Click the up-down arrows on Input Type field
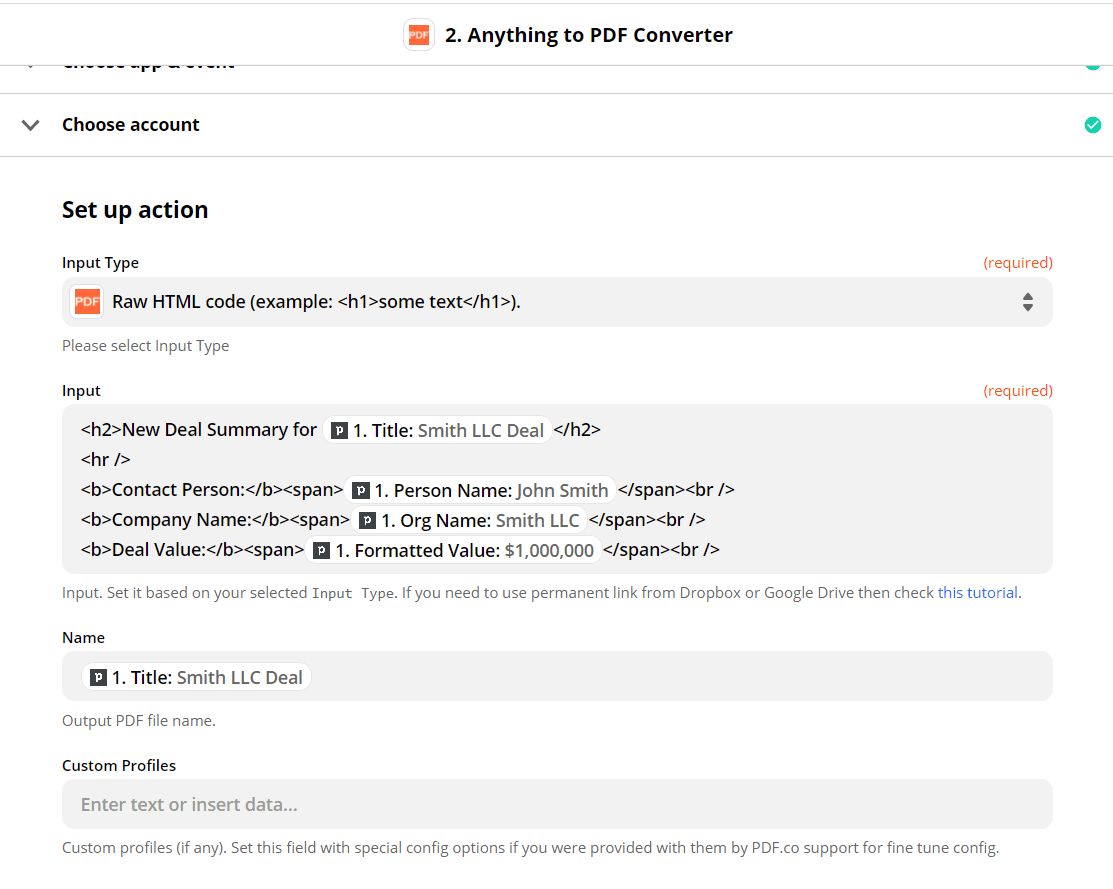1113x889 pixels. 1027,301
